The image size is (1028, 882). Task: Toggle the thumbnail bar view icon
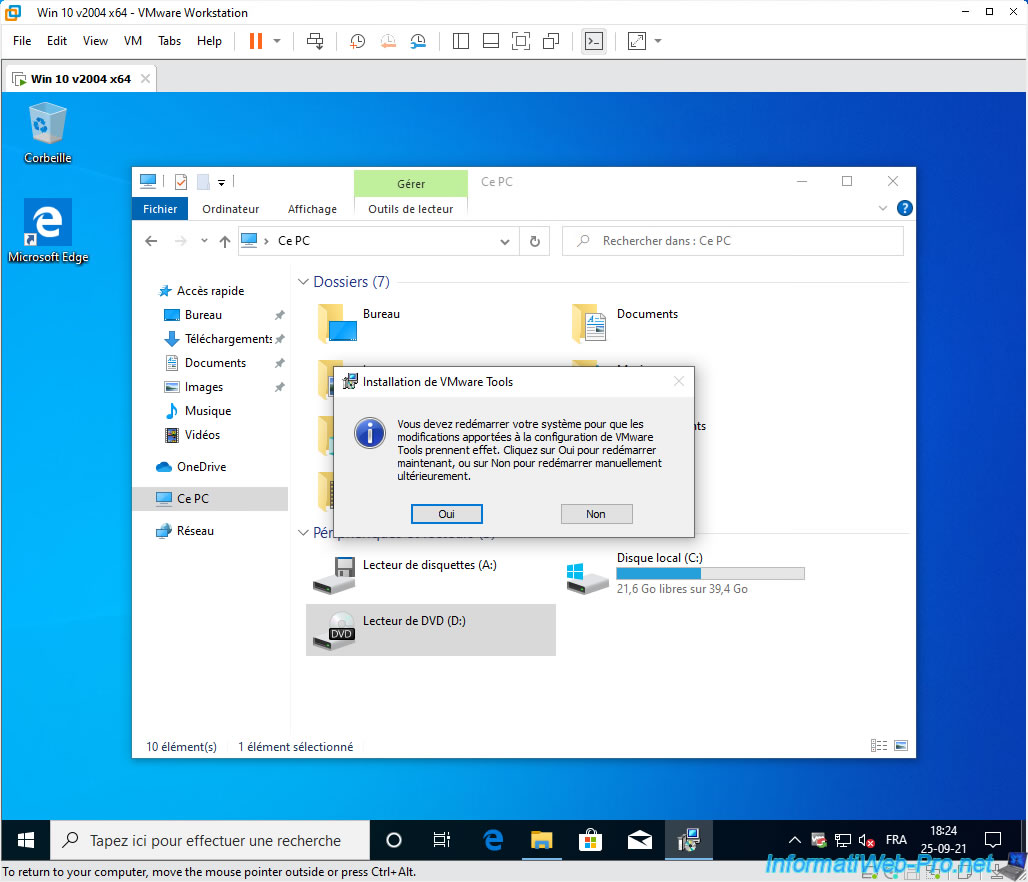pos(490,41)
